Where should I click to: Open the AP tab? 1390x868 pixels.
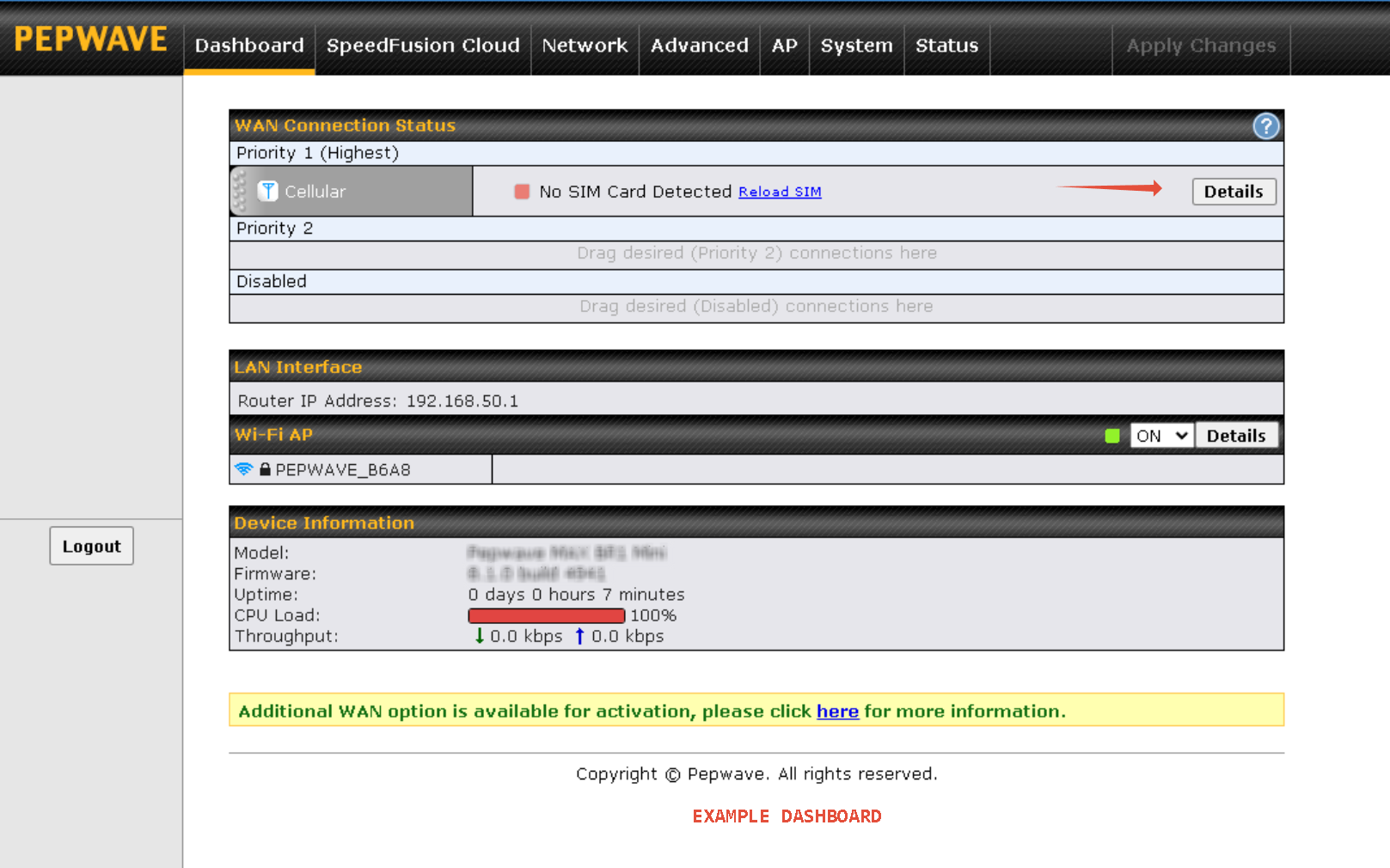point(784,46)
